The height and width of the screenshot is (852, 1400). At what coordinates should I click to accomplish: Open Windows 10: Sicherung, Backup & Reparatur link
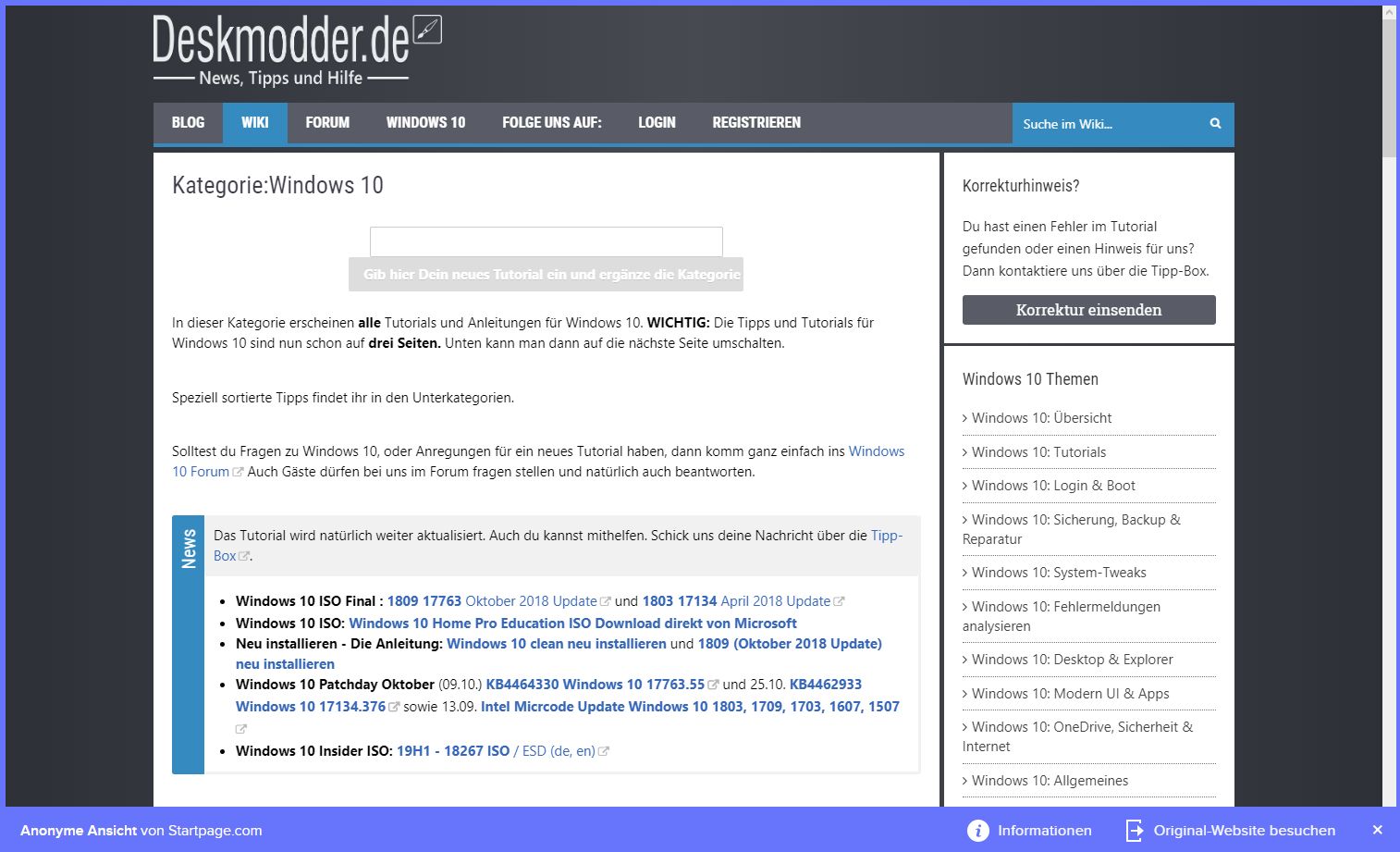[1072, 529]
